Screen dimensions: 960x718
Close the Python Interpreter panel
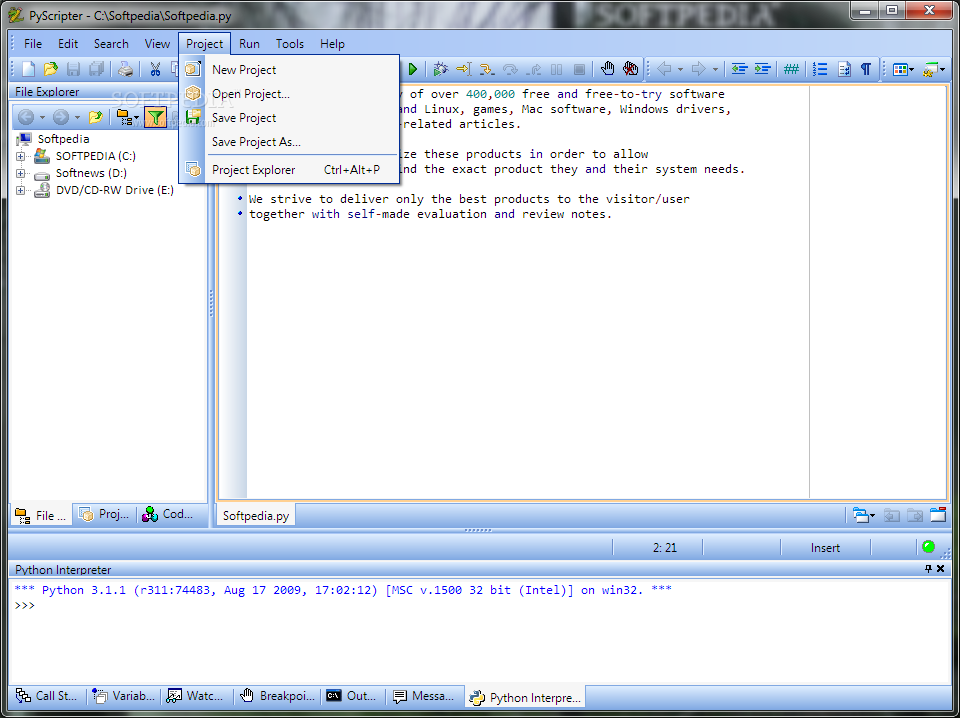click(x=941, y=569)
